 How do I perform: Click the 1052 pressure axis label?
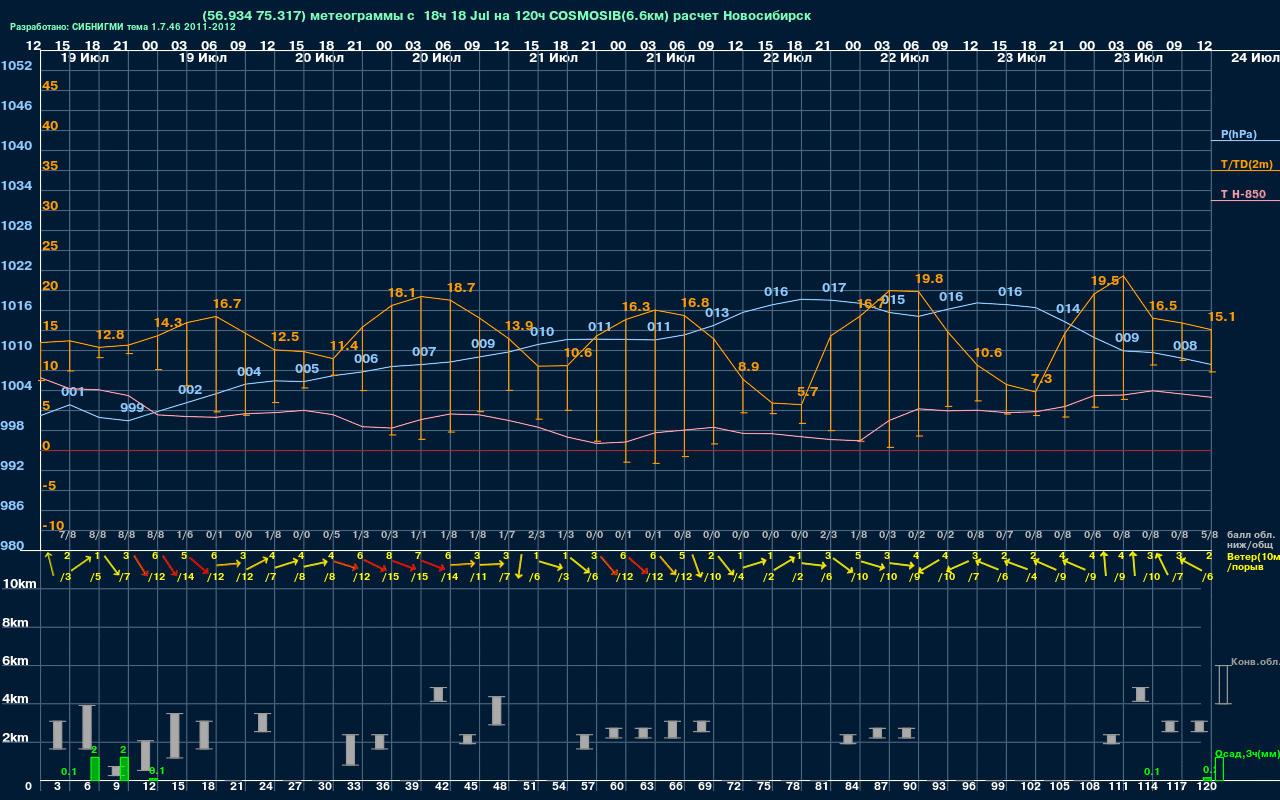(16, 66)
